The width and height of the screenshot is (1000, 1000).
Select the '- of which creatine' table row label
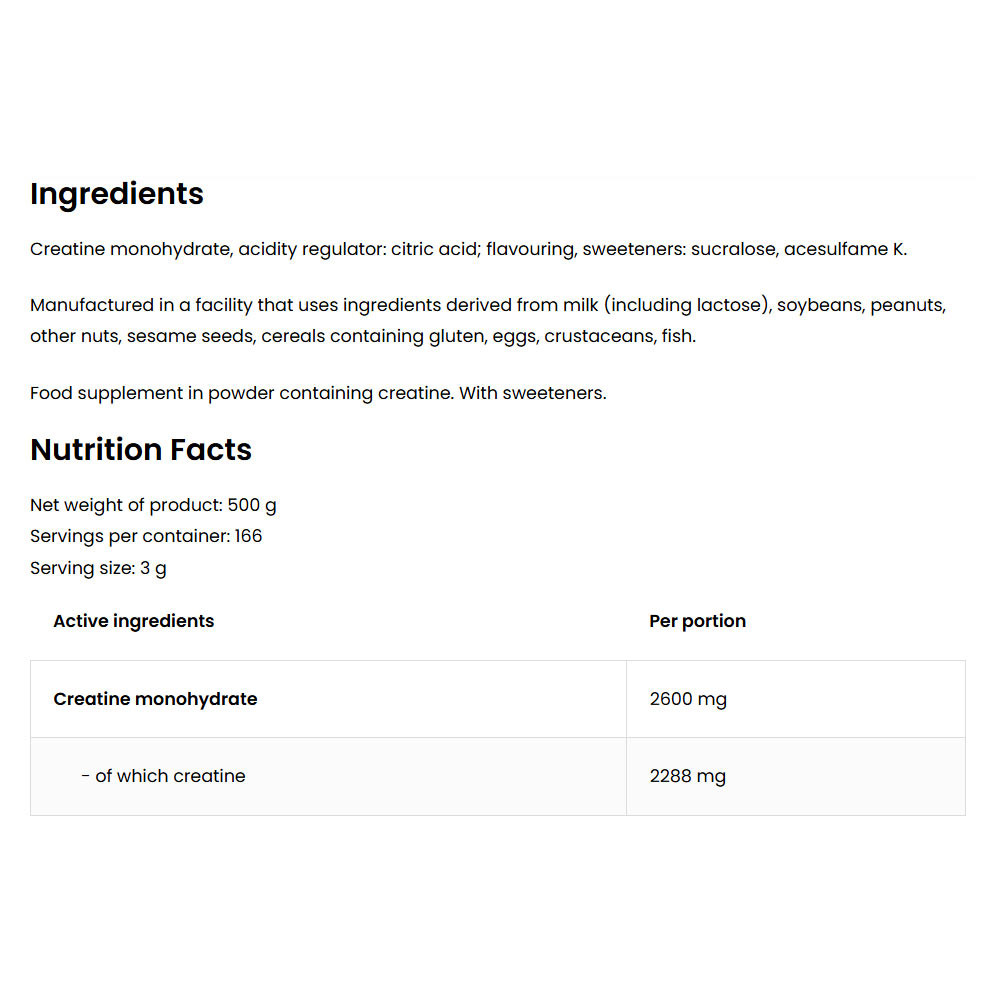[x=163, y=776]
